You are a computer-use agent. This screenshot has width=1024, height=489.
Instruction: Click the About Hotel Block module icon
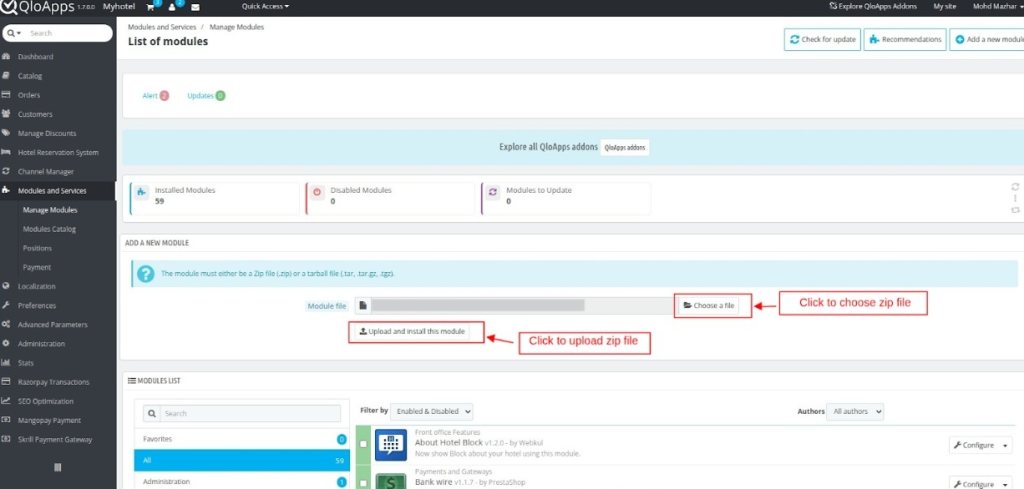tap(390, 444)
